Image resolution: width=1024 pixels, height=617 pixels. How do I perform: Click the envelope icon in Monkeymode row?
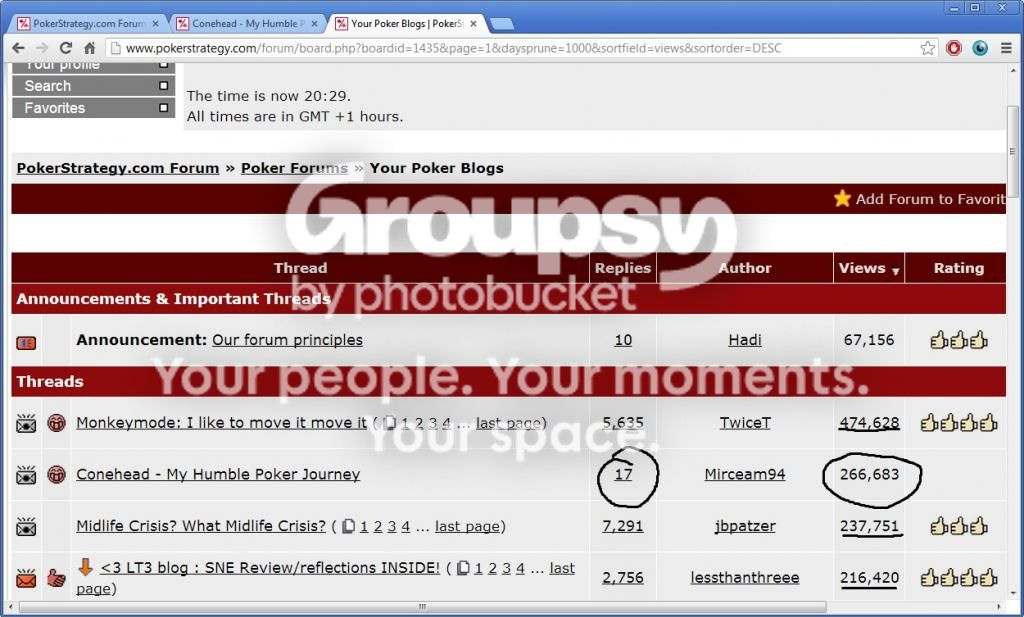[x=26, y=423]
